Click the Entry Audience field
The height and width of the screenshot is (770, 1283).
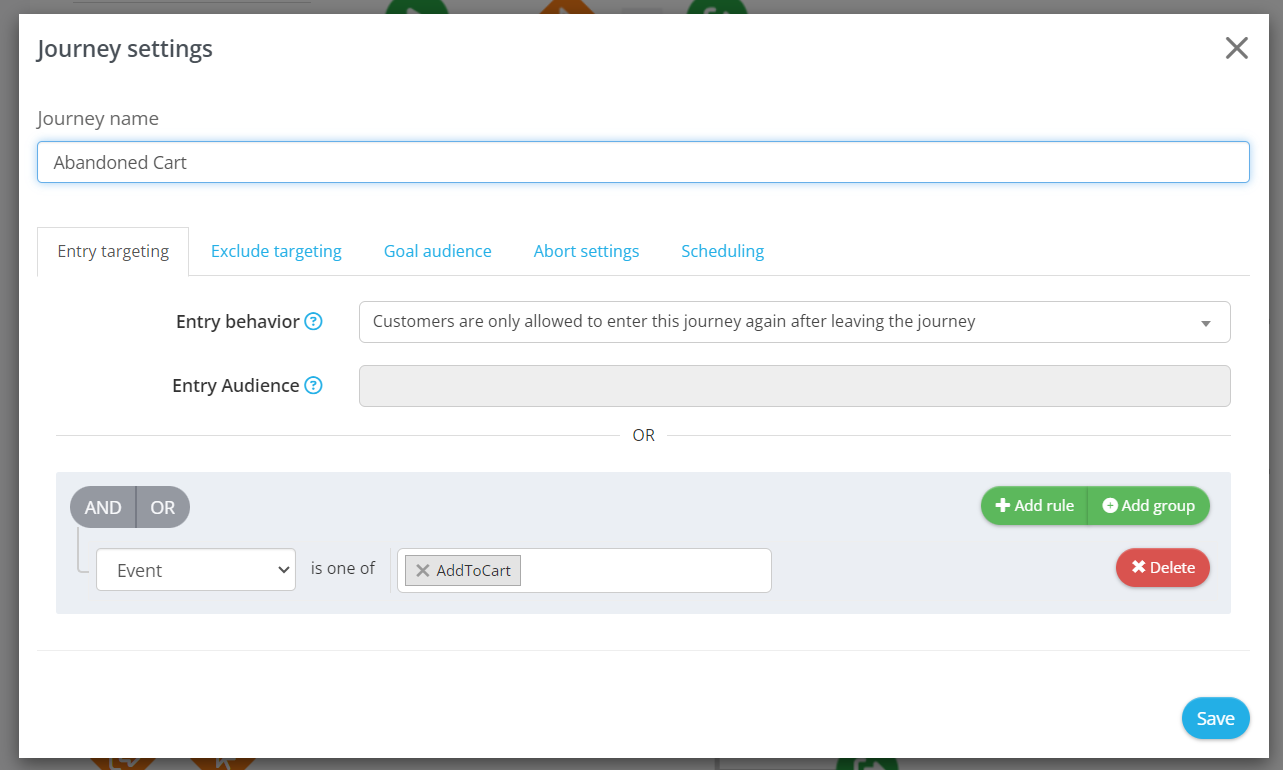pos(794,386)
